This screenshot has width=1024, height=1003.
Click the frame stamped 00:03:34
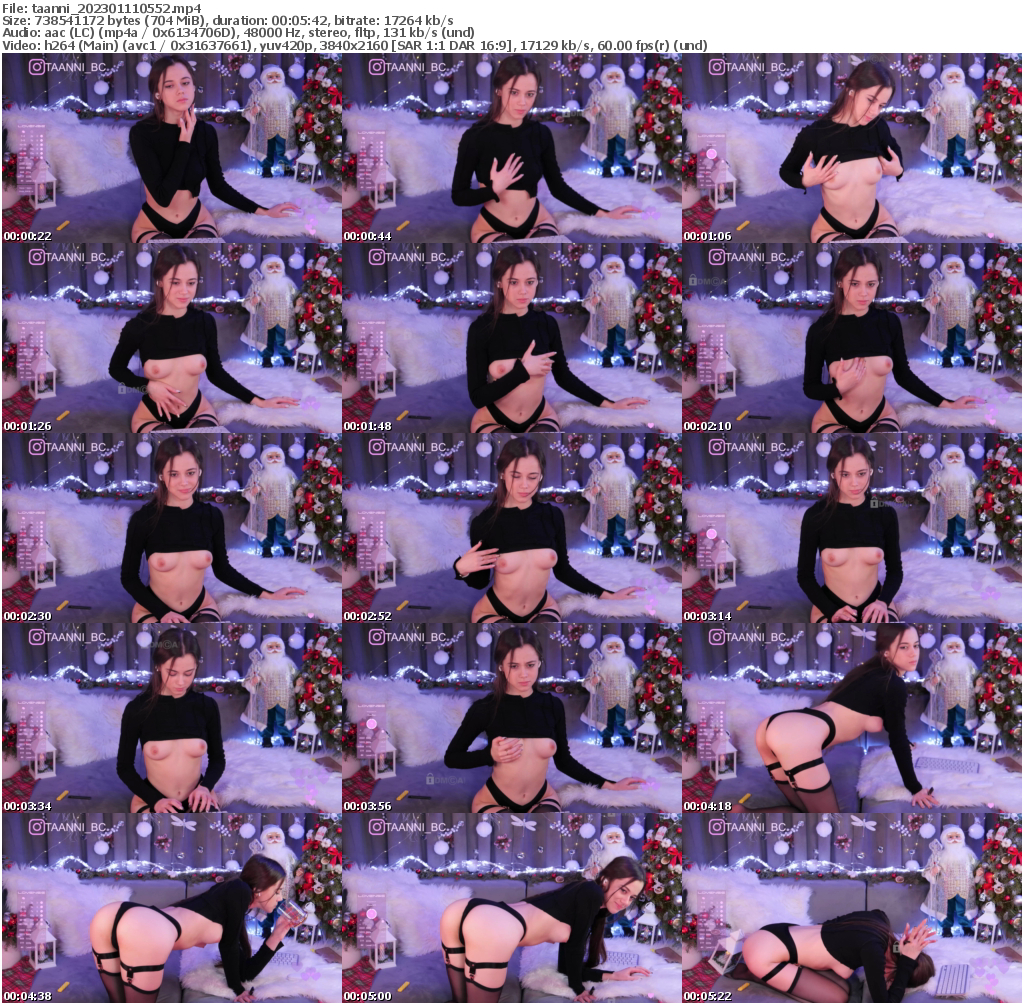[x=172, y=719]
